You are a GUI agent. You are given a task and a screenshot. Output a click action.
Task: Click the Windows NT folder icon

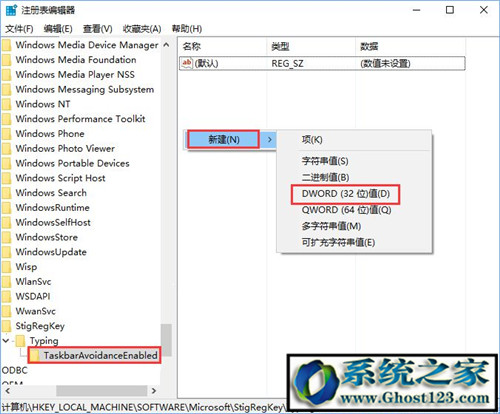coord(6,104)
